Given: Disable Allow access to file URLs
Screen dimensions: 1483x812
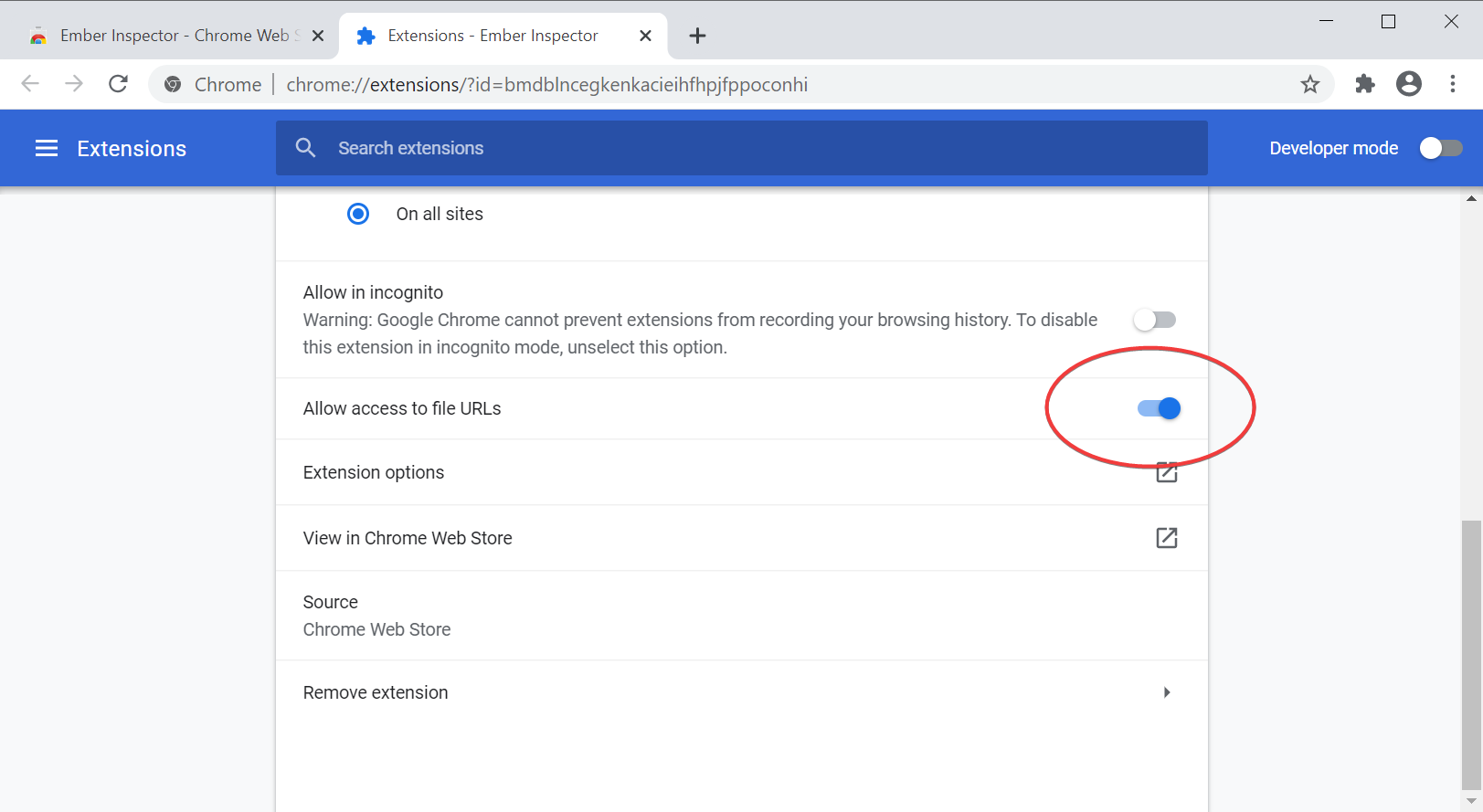Looking at the screenshot, I should (x=1159, y=408).
